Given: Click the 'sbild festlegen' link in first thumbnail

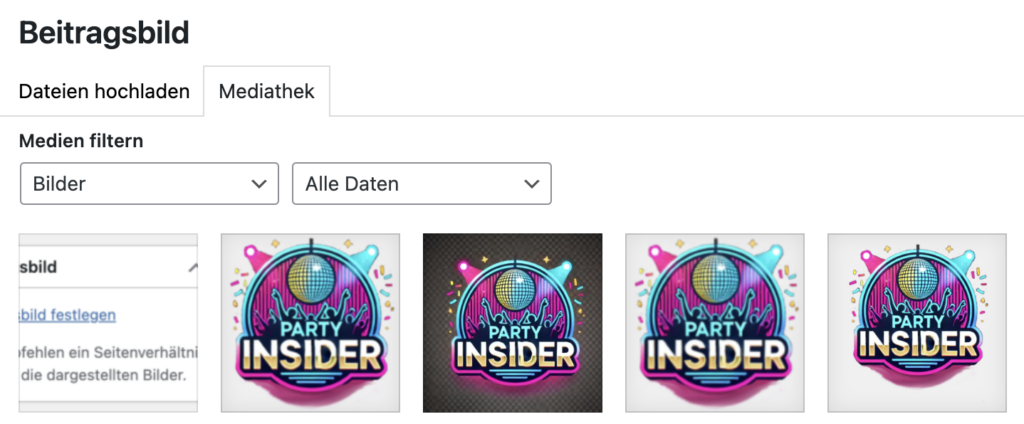Looking at the screenshot, I should [67, 315].
